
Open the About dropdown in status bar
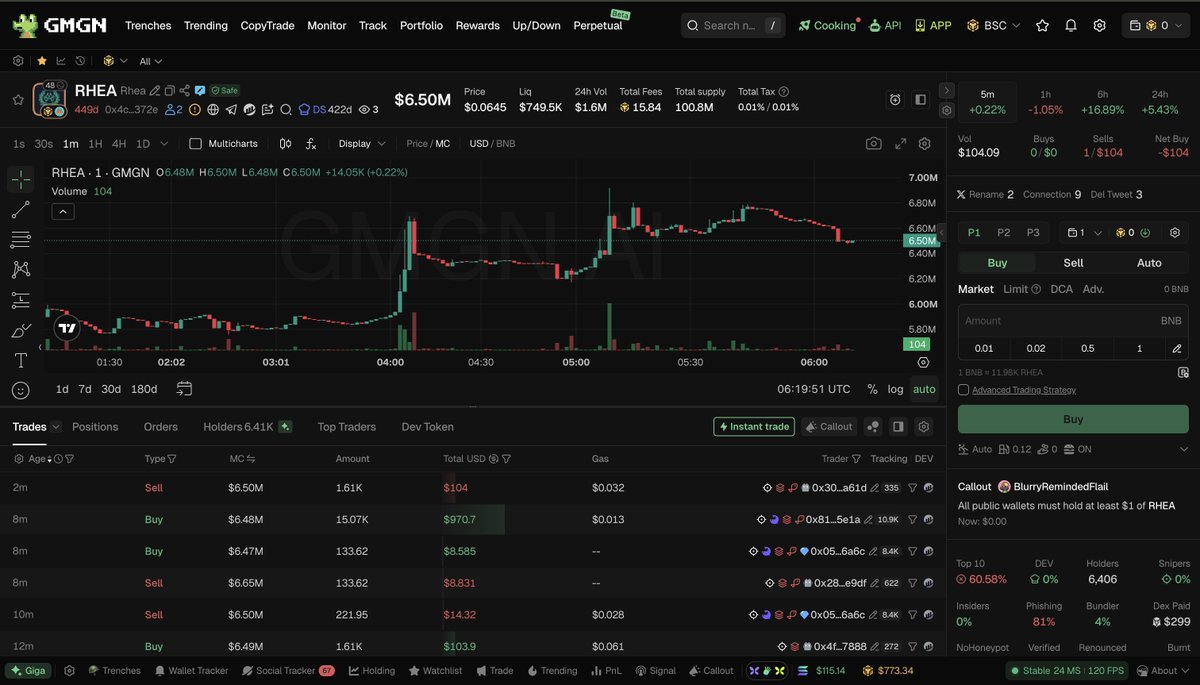pos(1163,671)
